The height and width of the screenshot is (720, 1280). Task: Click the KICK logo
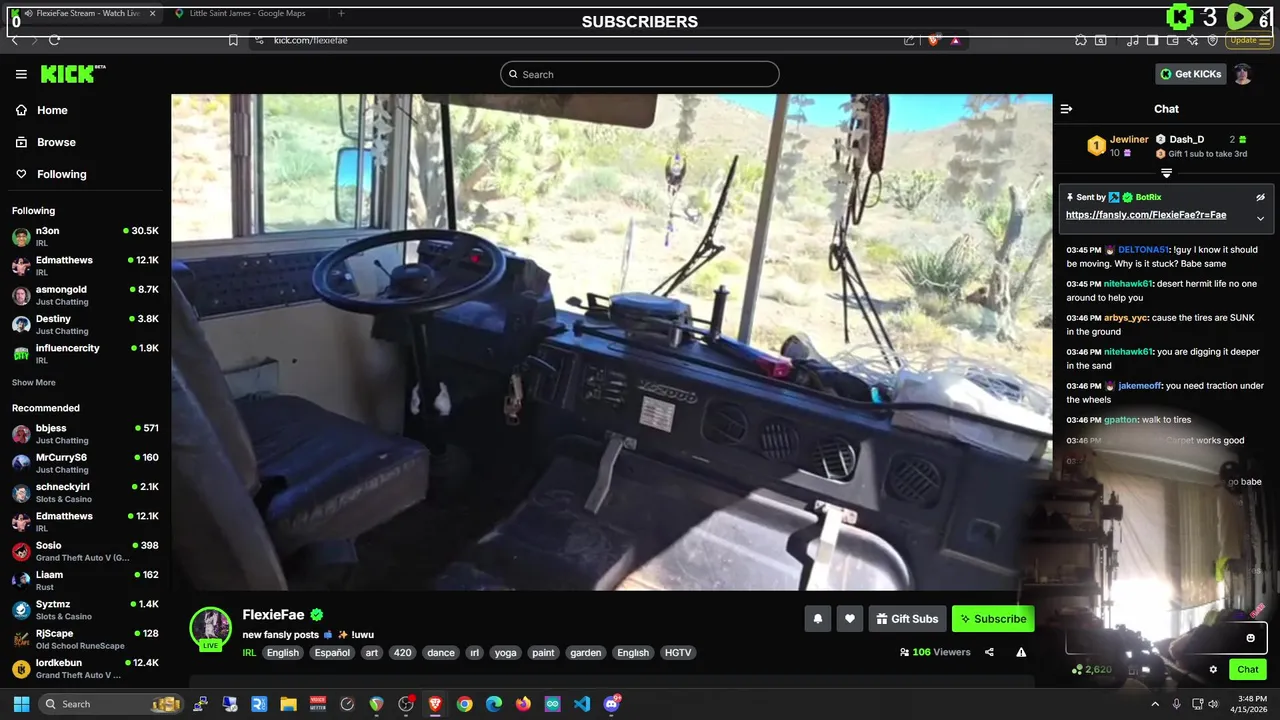tap(72, 74)
